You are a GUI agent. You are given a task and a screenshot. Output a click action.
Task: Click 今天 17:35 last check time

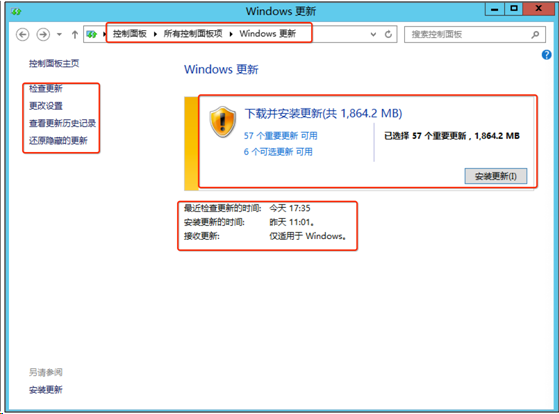coord(290,208)
